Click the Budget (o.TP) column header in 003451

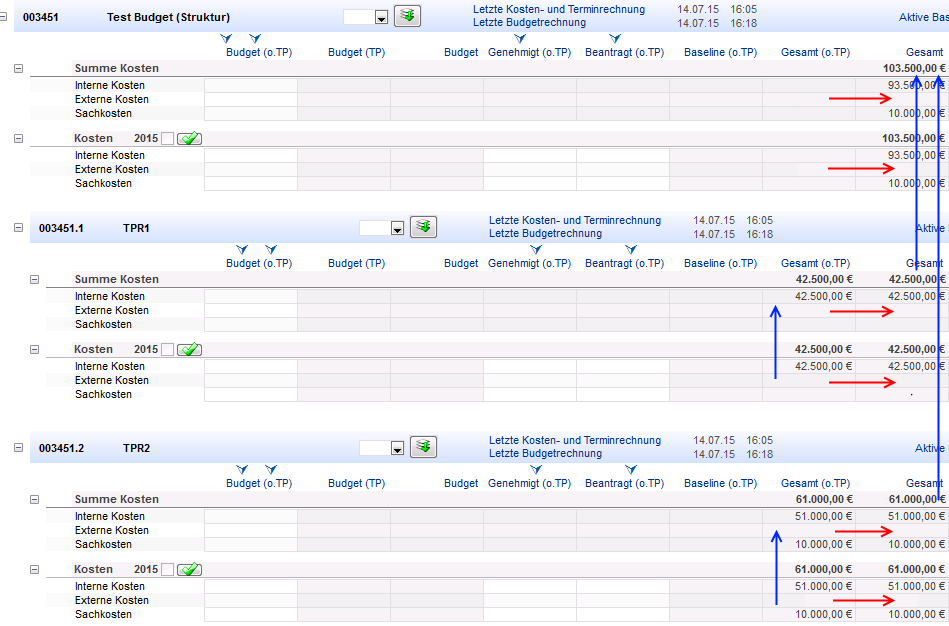(x=259, y=53)
